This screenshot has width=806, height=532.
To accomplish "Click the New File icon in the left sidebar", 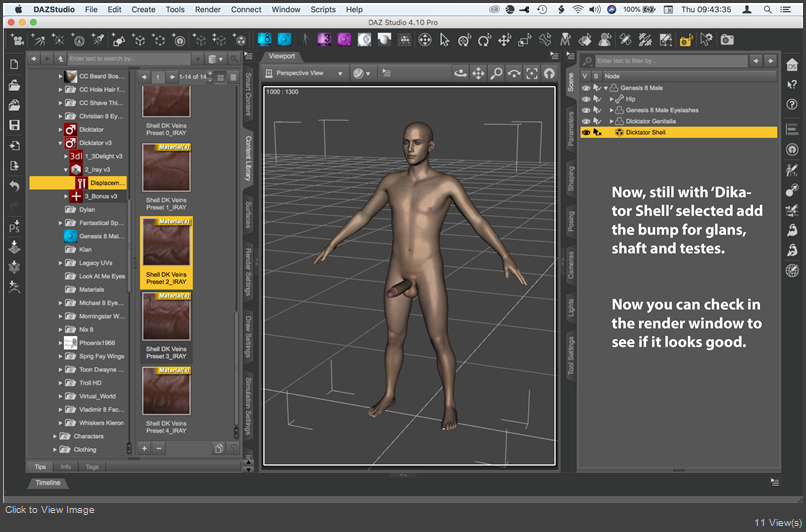I will (x=14, y=64).
